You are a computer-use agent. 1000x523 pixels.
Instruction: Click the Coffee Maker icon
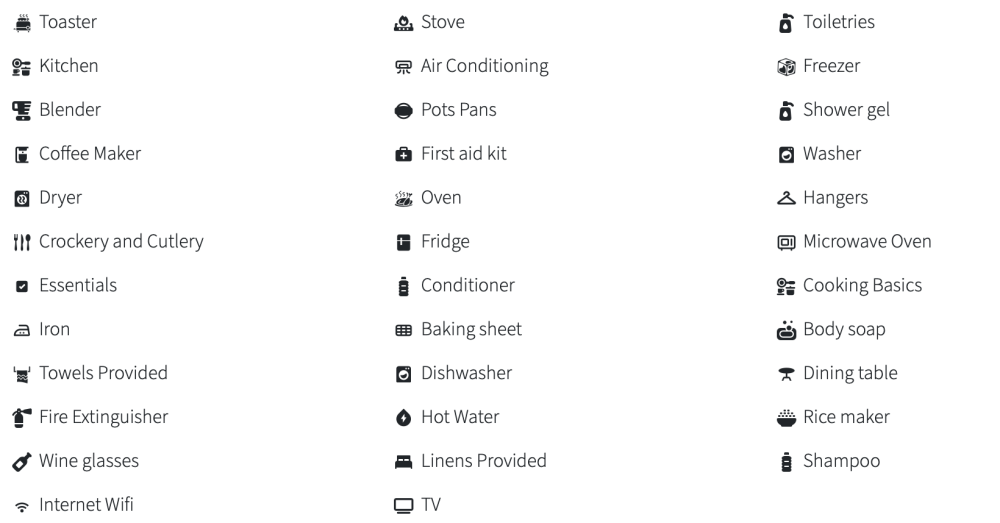point(20,154)
